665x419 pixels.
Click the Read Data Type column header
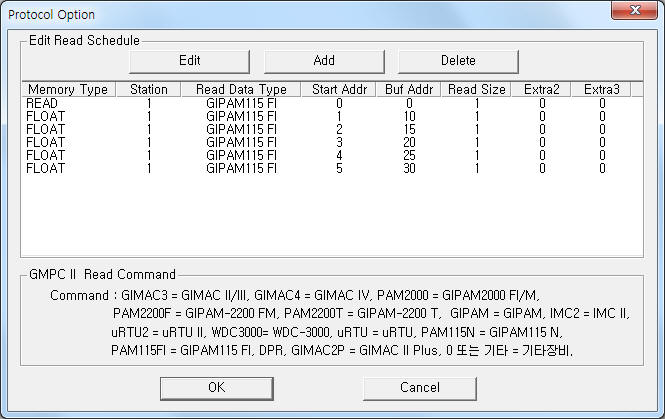point(241,89)
